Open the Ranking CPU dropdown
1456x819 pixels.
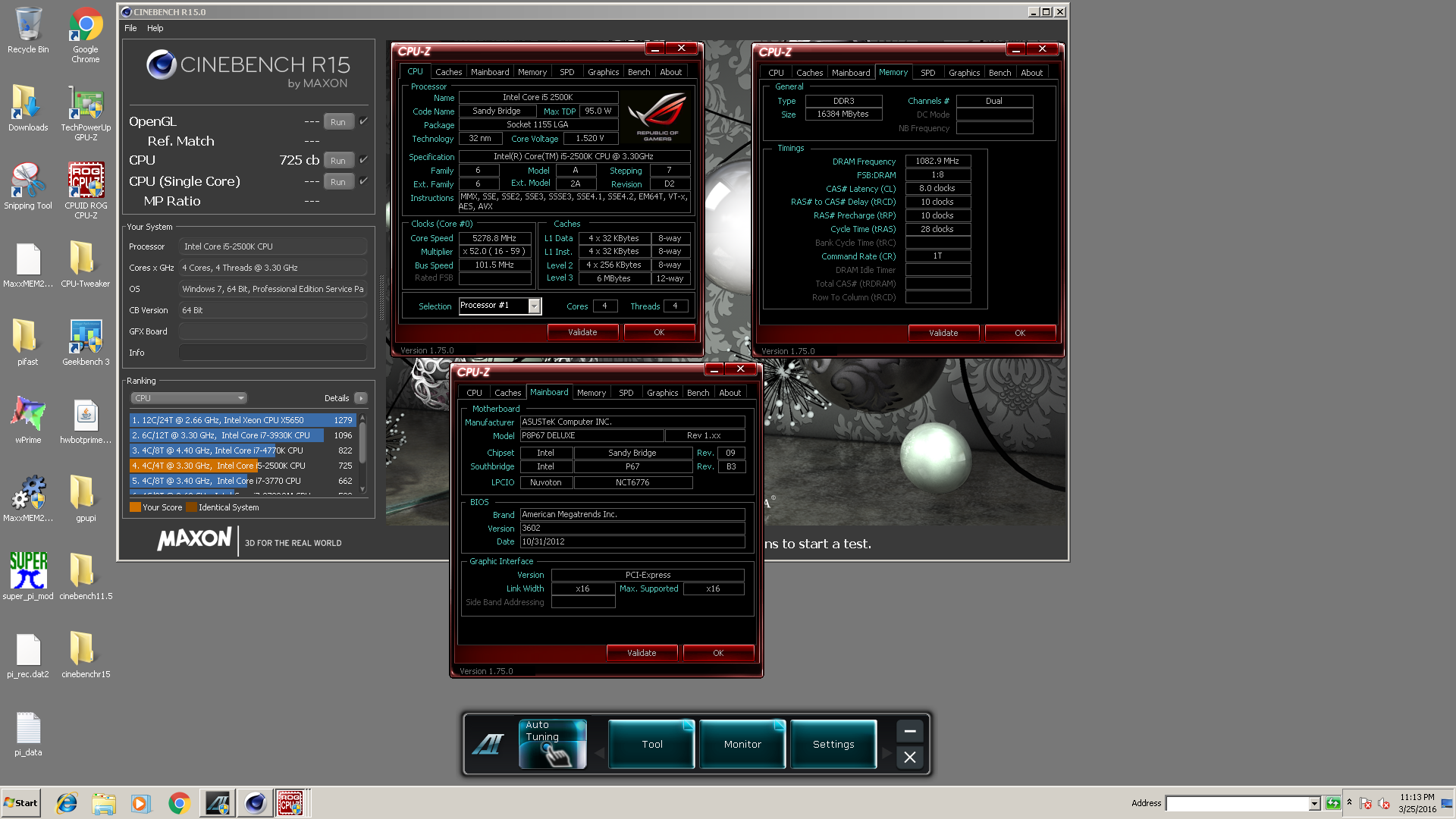(189, 398)
